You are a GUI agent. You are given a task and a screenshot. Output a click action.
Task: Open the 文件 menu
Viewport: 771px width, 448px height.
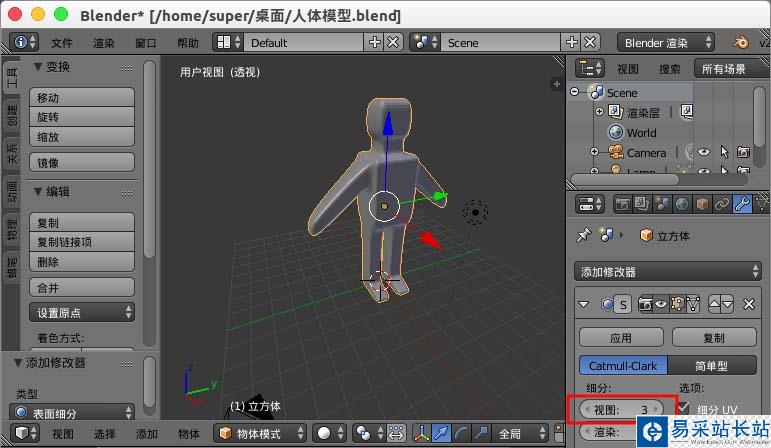pyautogui.click(x=61, y=43)
